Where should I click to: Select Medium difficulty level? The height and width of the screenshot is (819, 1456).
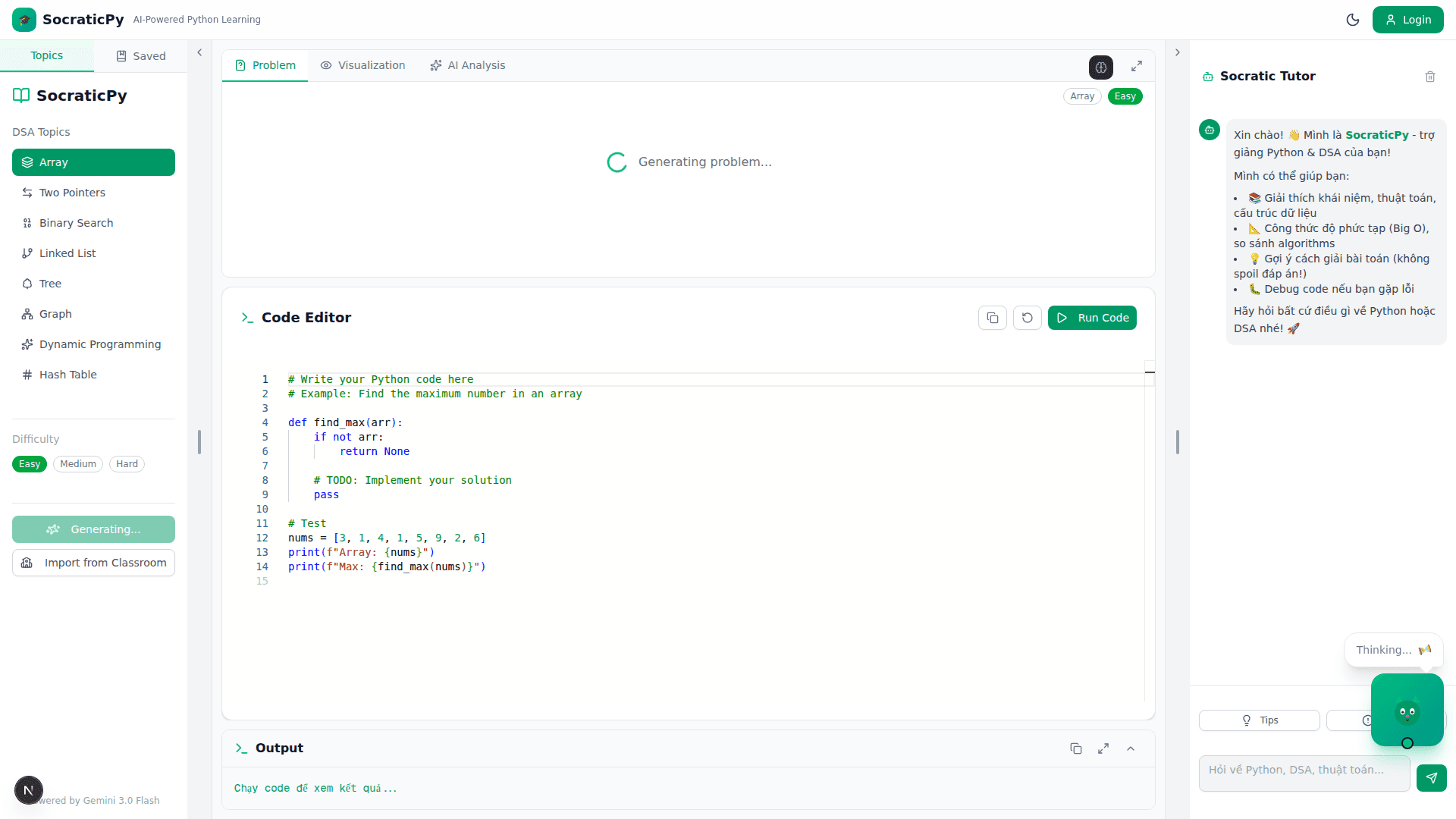click(x=78, y=464)
